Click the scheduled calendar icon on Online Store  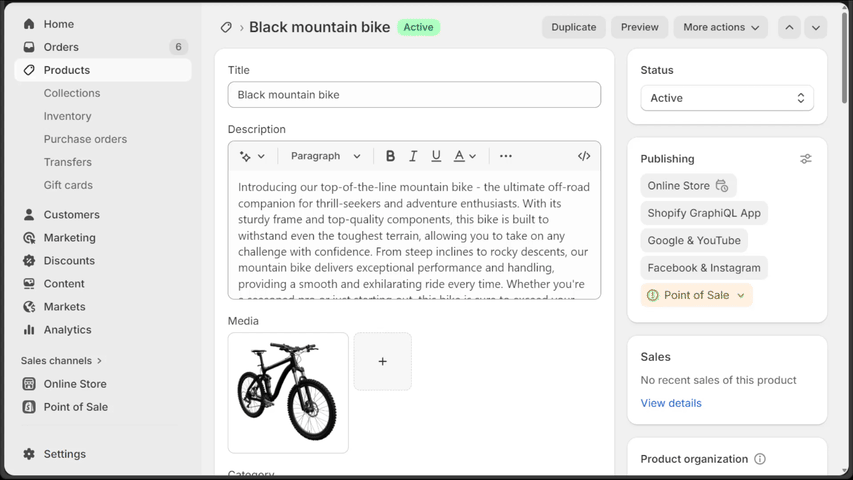[x=721, y=186]
